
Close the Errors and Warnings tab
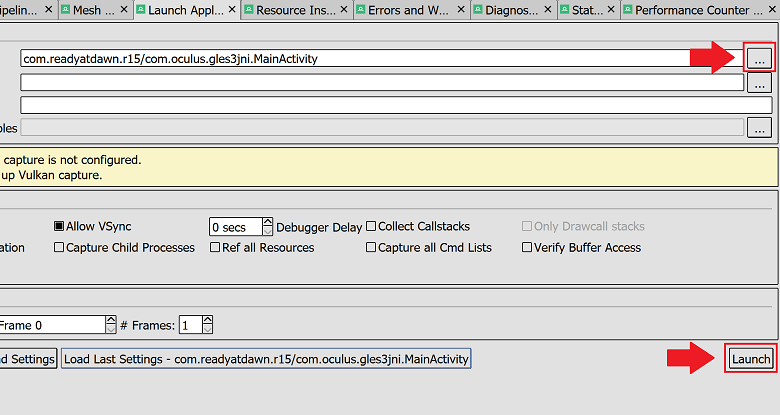point(463,11)
